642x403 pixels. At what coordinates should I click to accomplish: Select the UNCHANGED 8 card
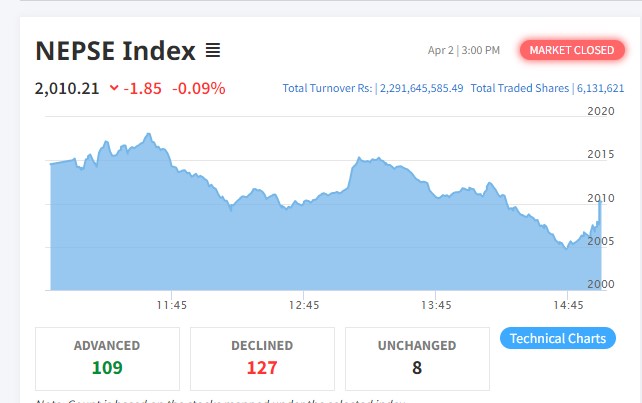click(x=417, y=357)
